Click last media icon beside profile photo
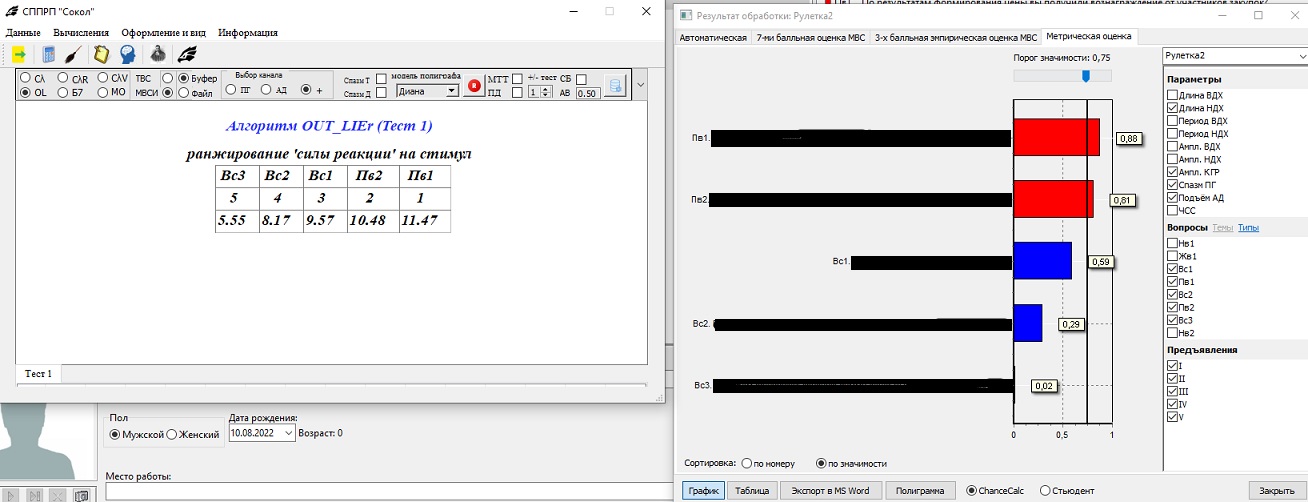1308x502 pixels. pos(81,495)
